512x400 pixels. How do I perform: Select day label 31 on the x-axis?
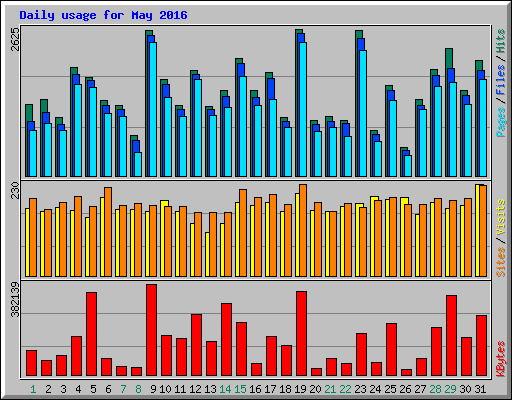480,389
